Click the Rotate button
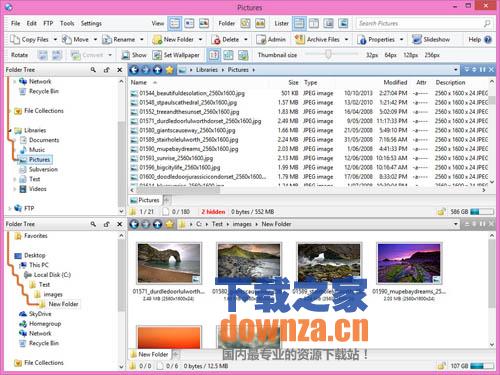The width and height of the screenshot is (500, 375). click(x=20, y=55)
